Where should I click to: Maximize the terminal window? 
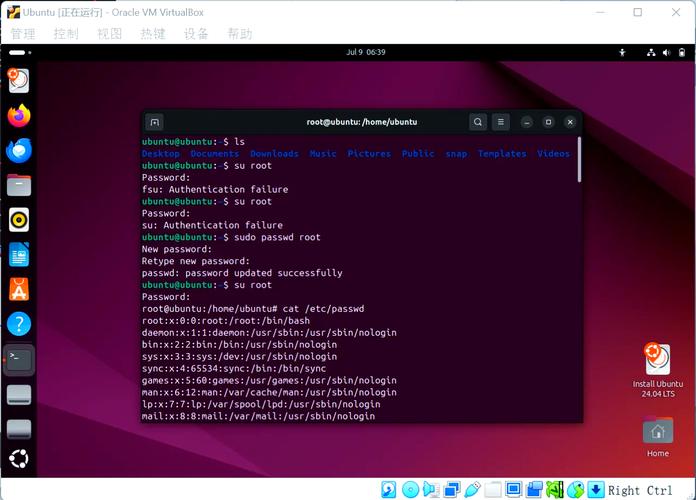click(548, 122)
